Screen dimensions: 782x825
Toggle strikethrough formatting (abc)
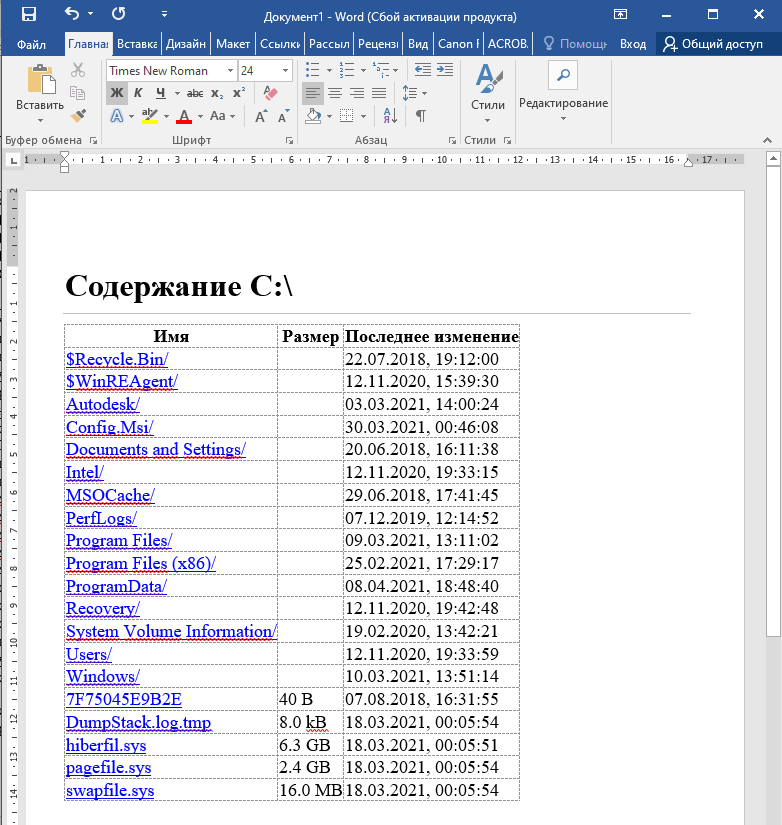(x=194, y=93)
